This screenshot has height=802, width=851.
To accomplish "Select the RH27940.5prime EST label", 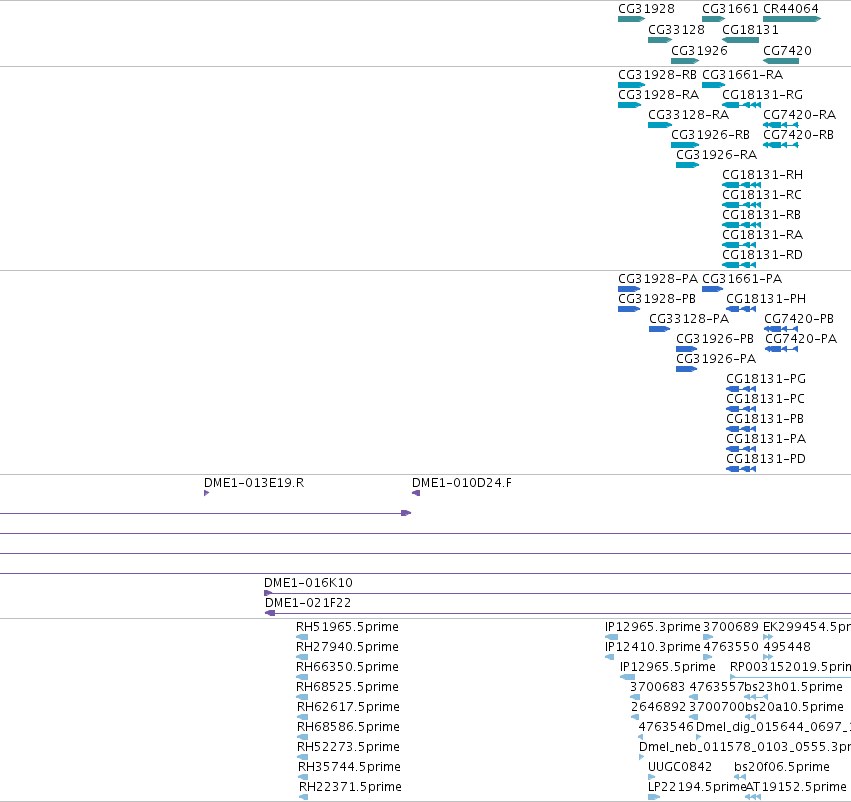I will pyautogui.click(x=347, y=647).
